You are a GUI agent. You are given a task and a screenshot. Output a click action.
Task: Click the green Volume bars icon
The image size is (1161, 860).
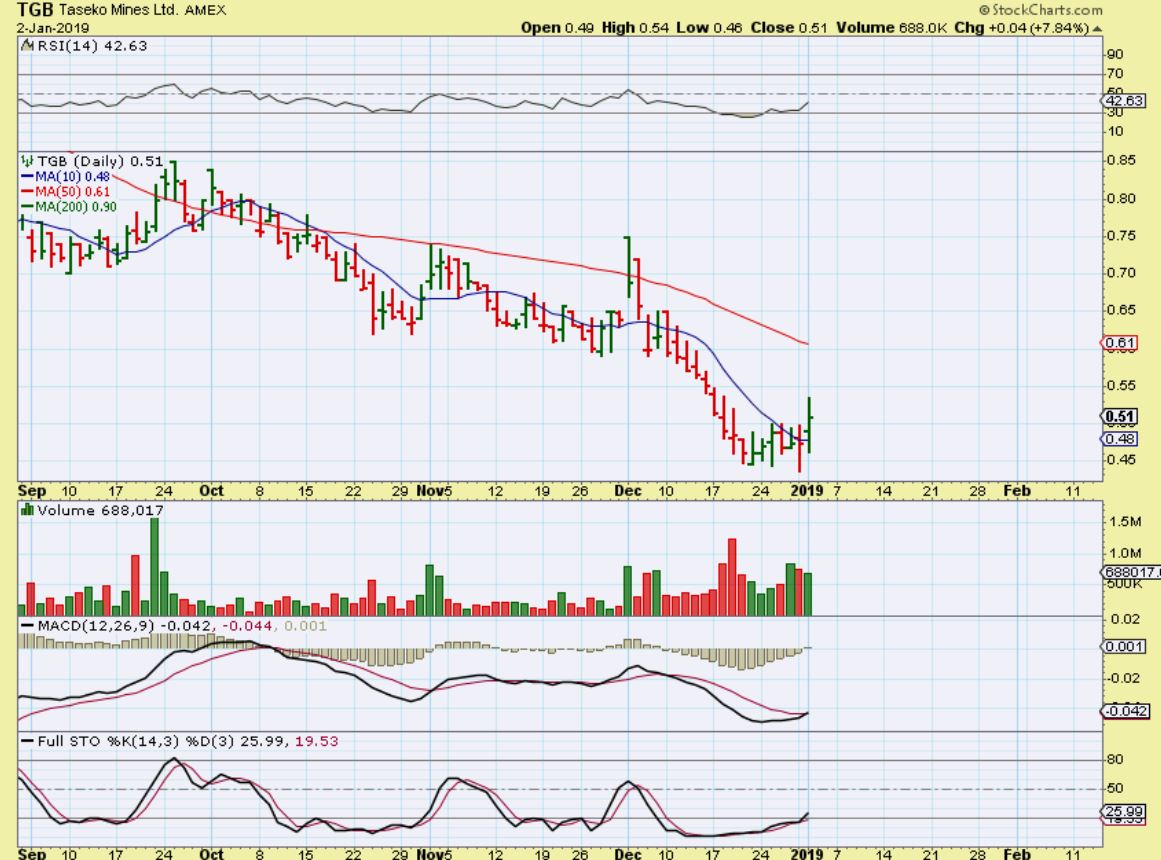(x=27, y=510)
